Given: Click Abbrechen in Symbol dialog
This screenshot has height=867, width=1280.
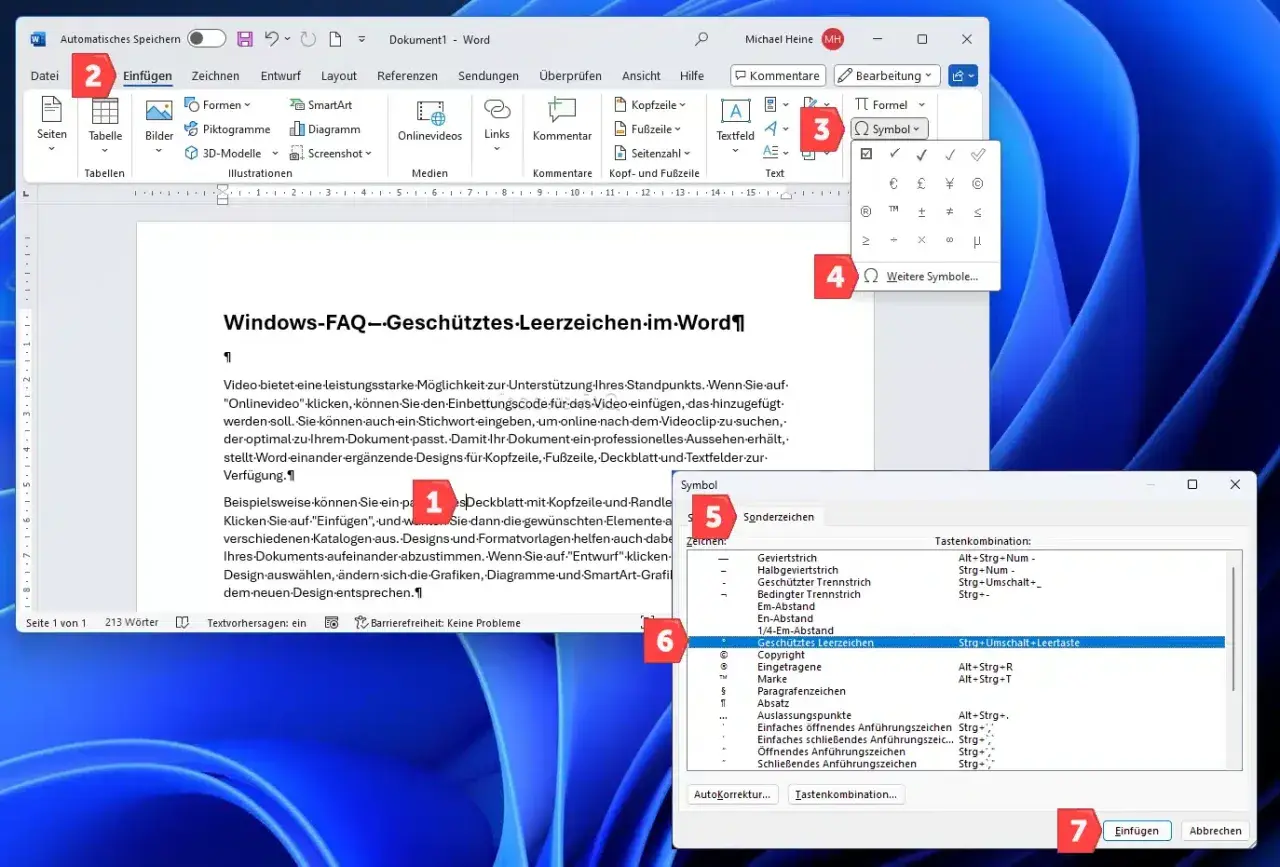Looking at the screenshot, I should tap(1215, 830).
